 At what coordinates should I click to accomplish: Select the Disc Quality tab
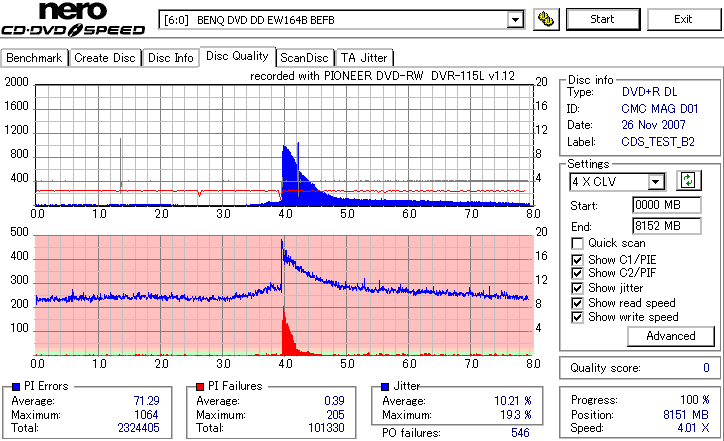point(237,56)
